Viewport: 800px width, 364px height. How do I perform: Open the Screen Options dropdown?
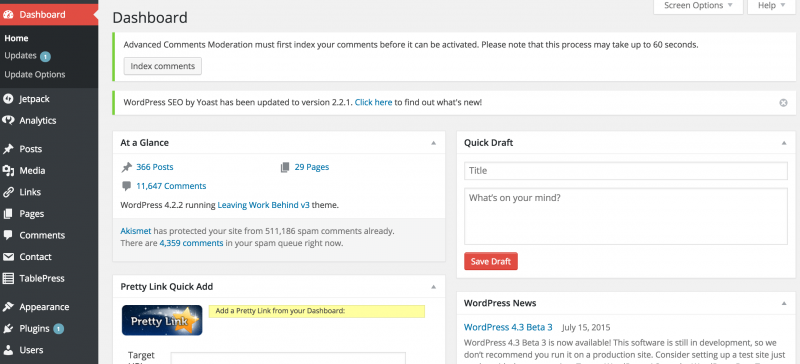point(698,6)
